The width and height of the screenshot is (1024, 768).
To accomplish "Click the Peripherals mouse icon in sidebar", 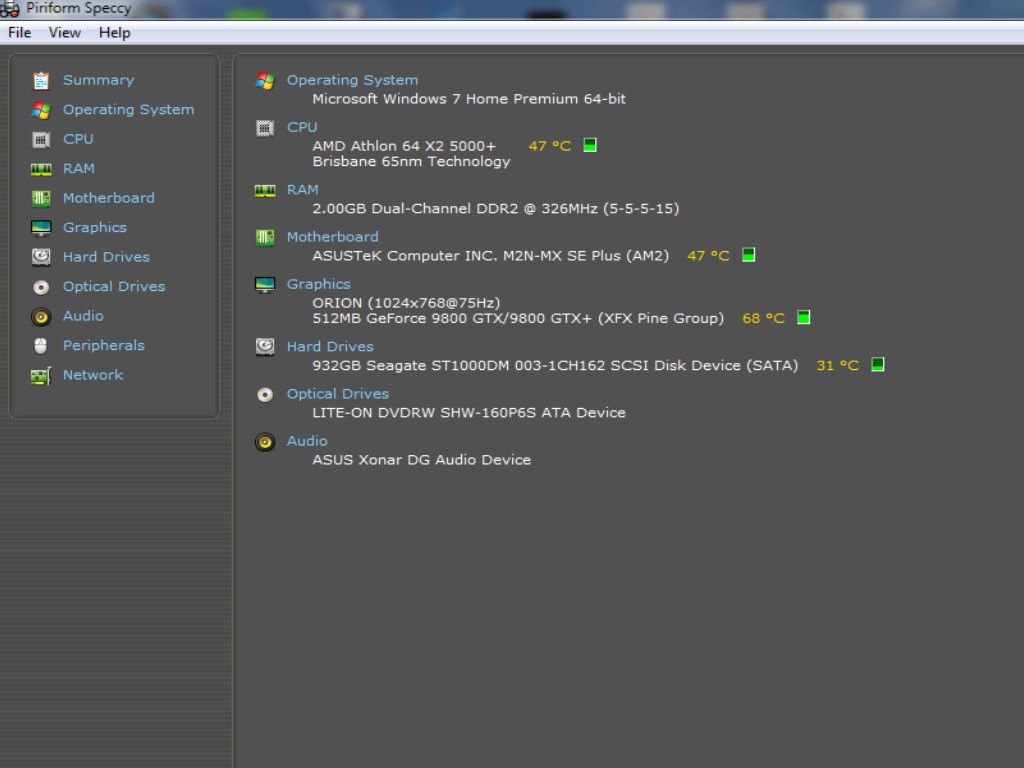I will click(x=41, y=346).
